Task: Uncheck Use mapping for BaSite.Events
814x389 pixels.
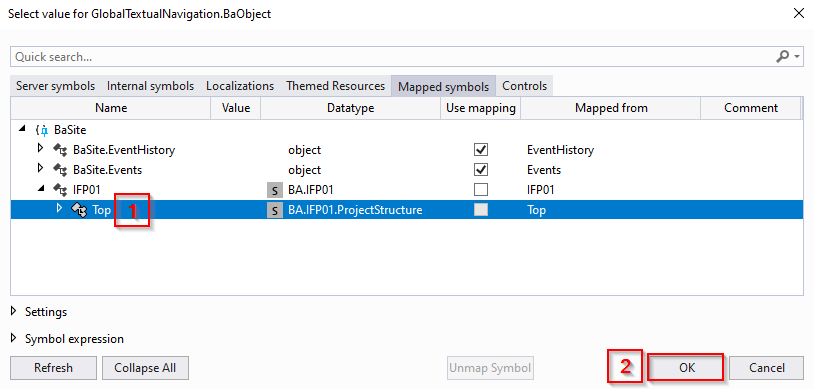Action: click(x=481, y=169)
